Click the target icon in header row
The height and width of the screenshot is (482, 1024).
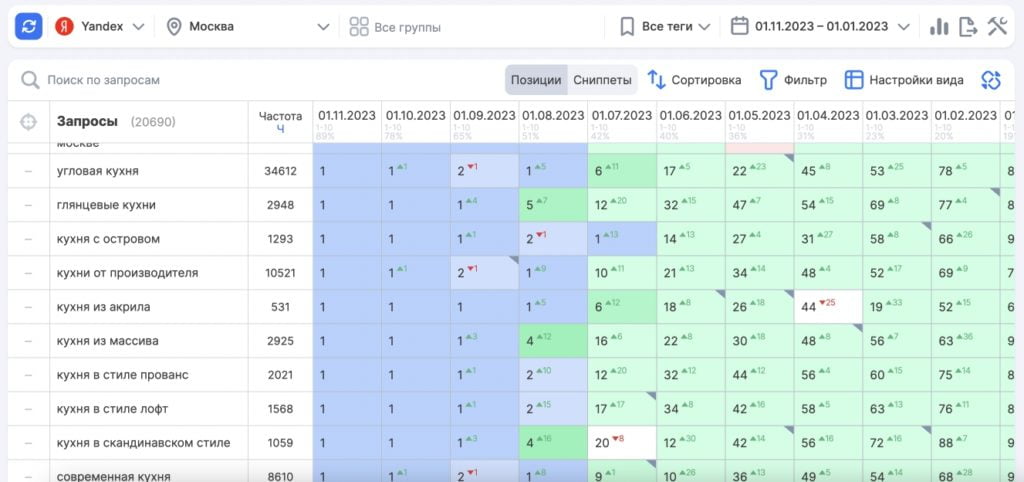coord(28,122)
